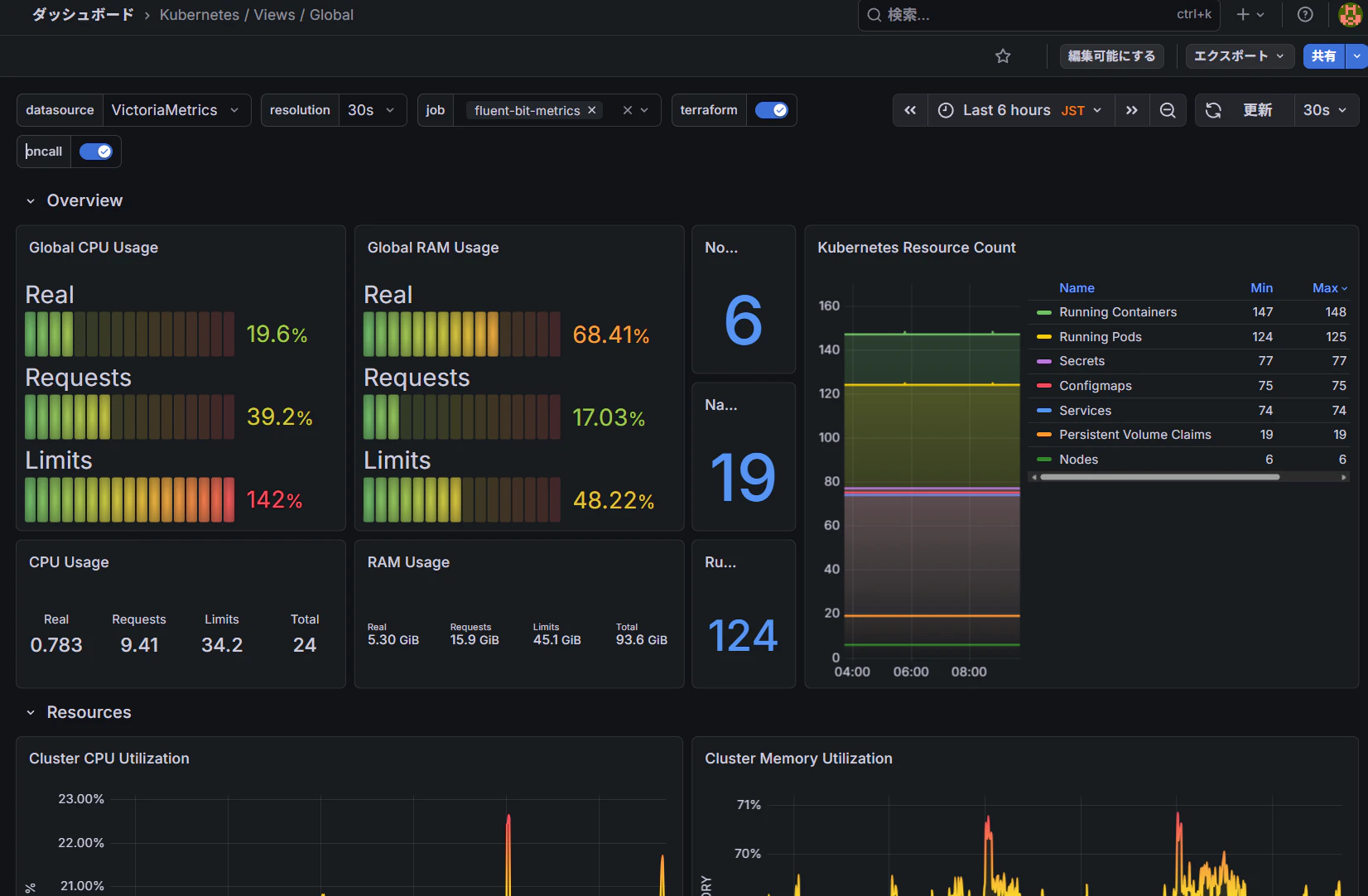Screen dimensions: 1368x896
Task: Zoom out the time range
Action: (x=1168, y=110)
